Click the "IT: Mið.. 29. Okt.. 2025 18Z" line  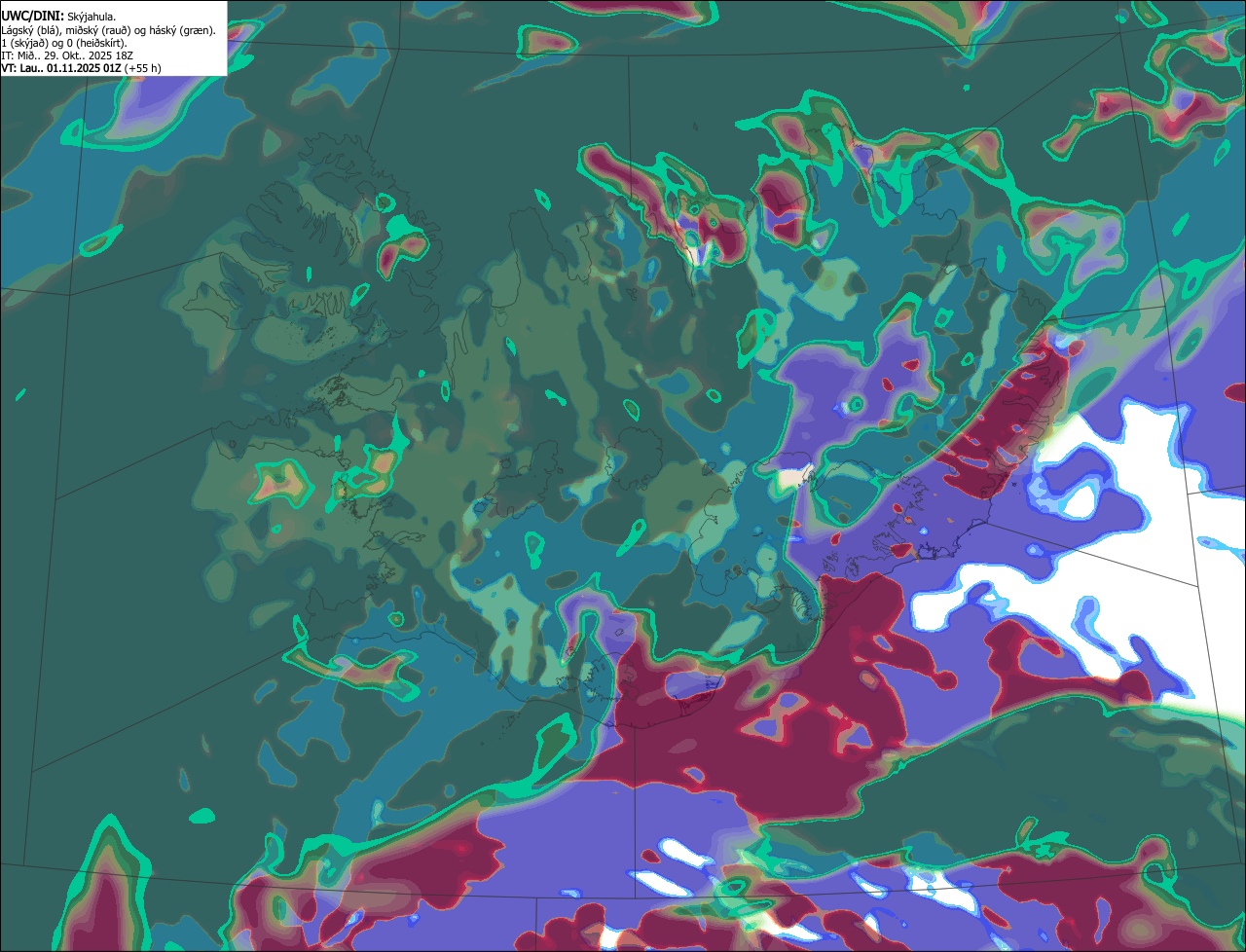click(68, 55)
